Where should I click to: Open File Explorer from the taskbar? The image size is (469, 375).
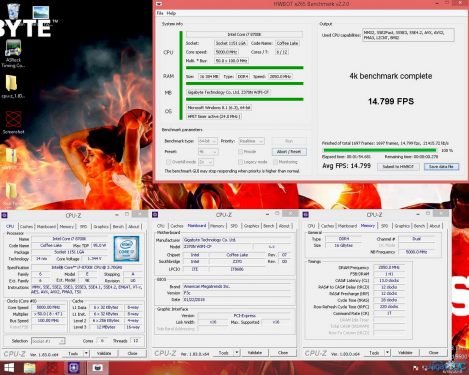(x=30, y=368)
